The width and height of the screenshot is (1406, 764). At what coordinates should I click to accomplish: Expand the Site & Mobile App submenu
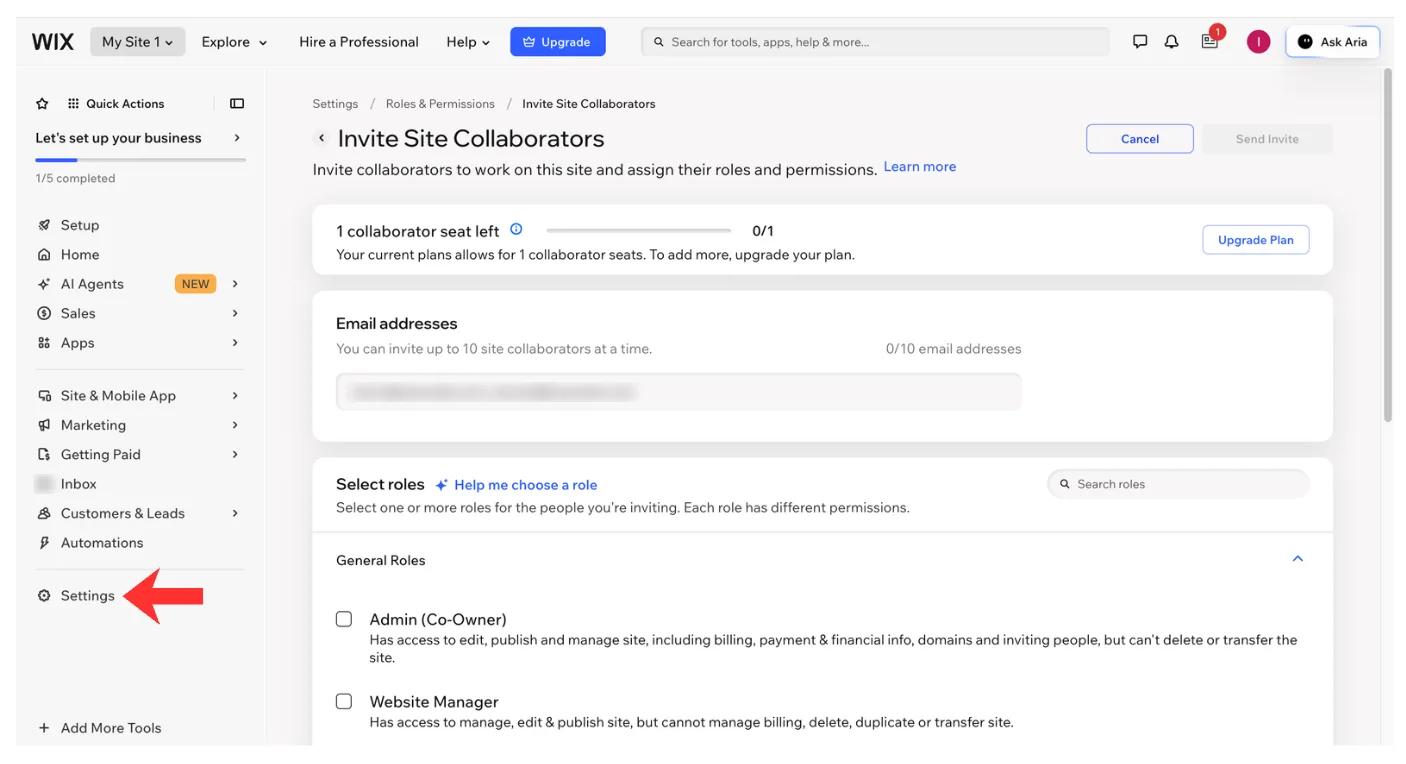(235, 396)
